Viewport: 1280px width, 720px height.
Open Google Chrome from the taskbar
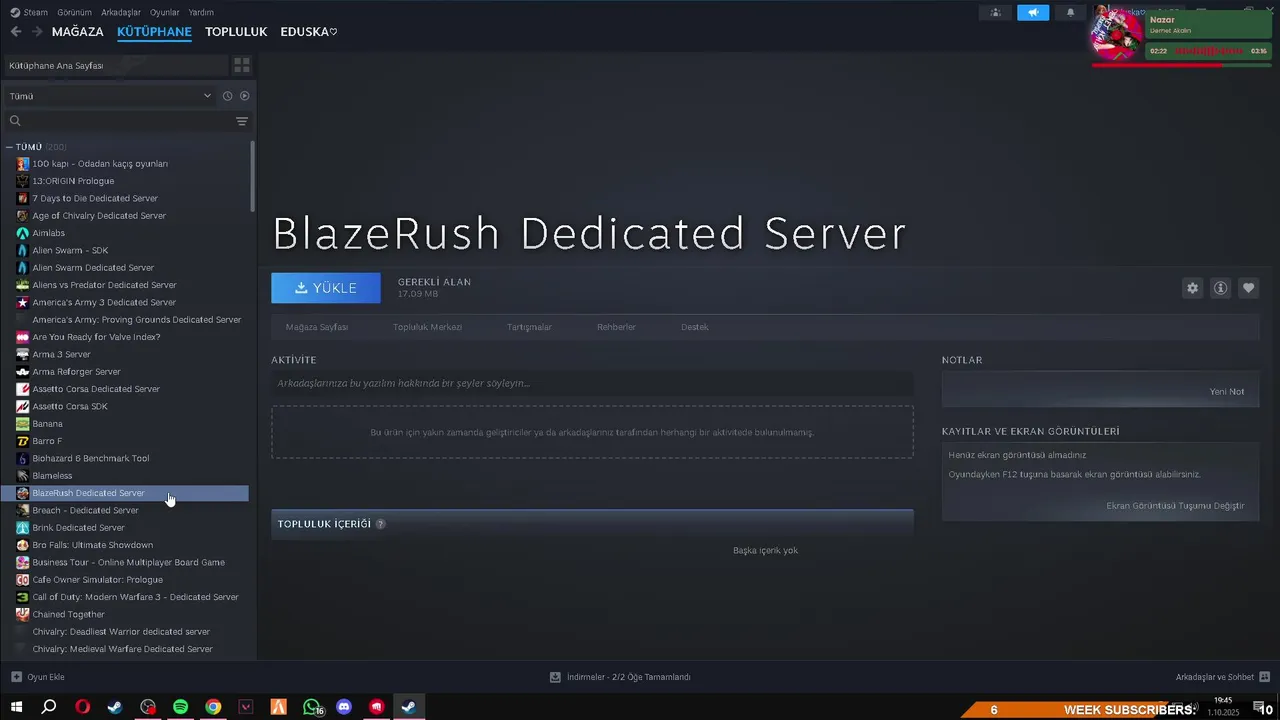point(213,707)
